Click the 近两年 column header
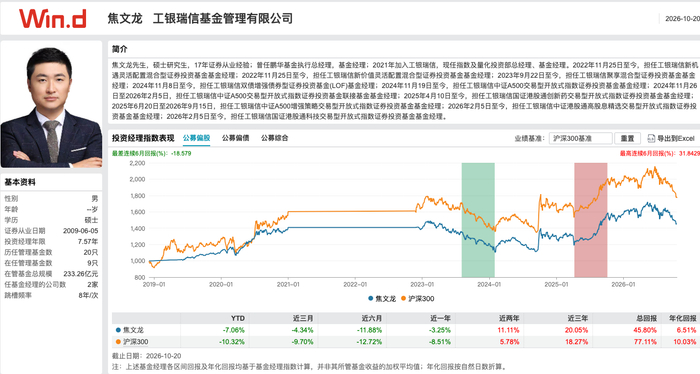The image size is (700, 374). coord(509,318)
